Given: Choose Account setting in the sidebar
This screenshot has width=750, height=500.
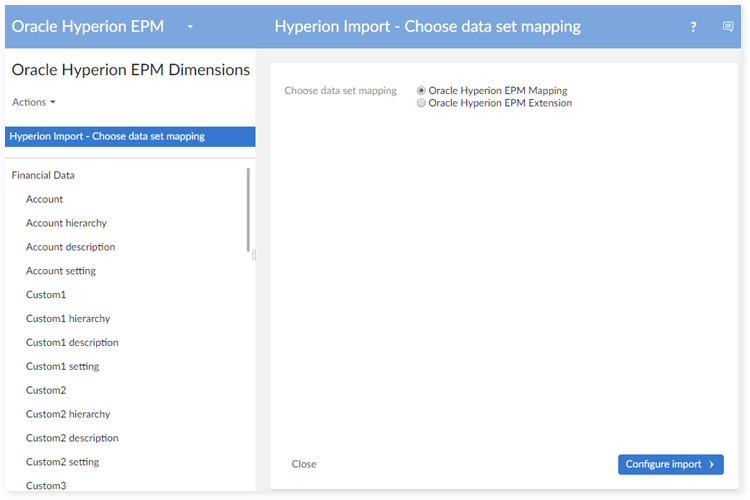Looking at the screenshot, I should 61,271.
